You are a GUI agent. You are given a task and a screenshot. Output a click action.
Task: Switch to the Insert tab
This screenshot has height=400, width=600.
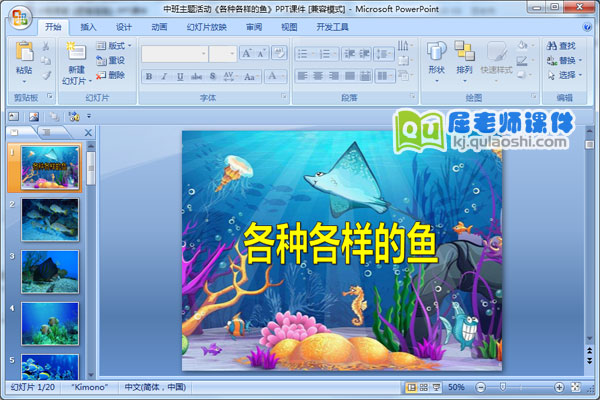tap(88, 27)
